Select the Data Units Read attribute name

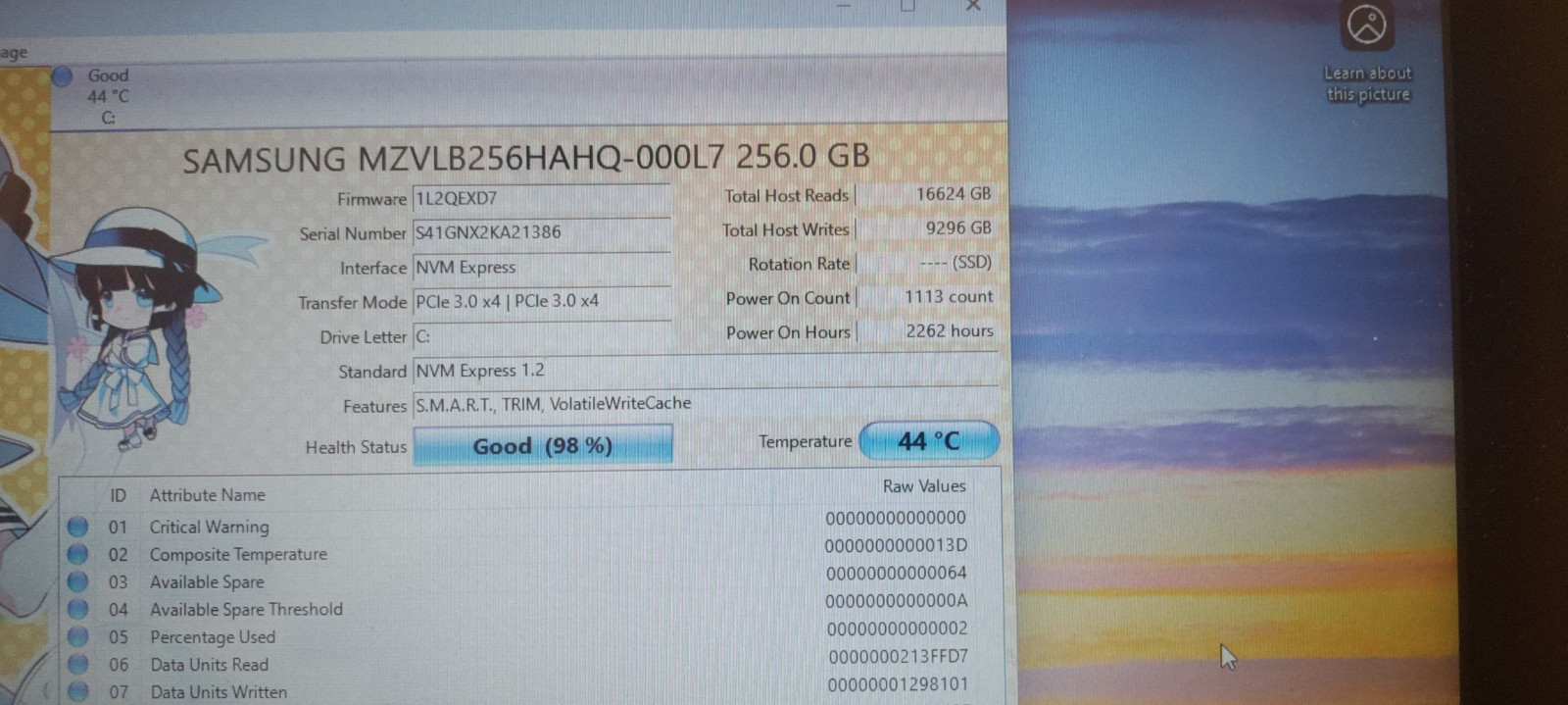pyautogui.click(x=209, y=665)
